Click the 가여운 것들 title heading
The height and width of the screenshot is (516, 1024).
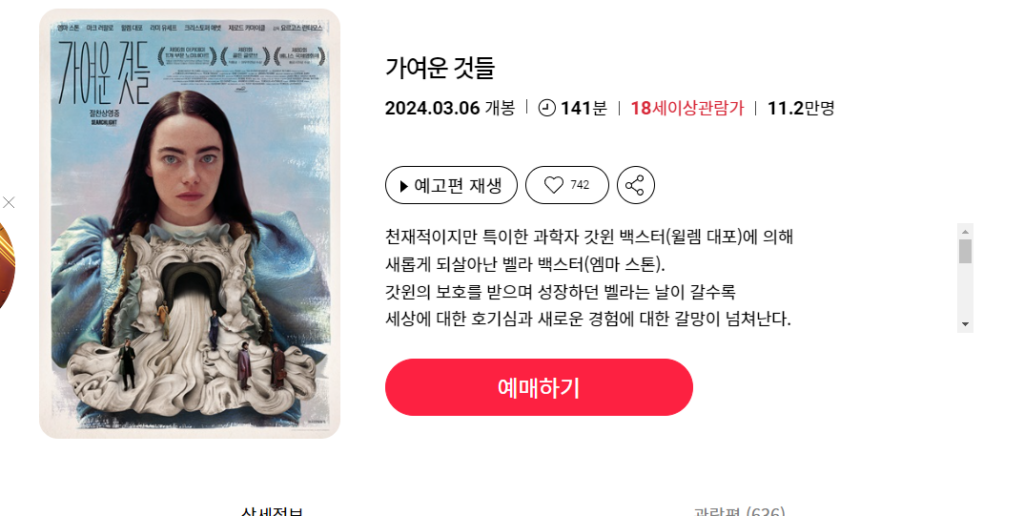440,67
